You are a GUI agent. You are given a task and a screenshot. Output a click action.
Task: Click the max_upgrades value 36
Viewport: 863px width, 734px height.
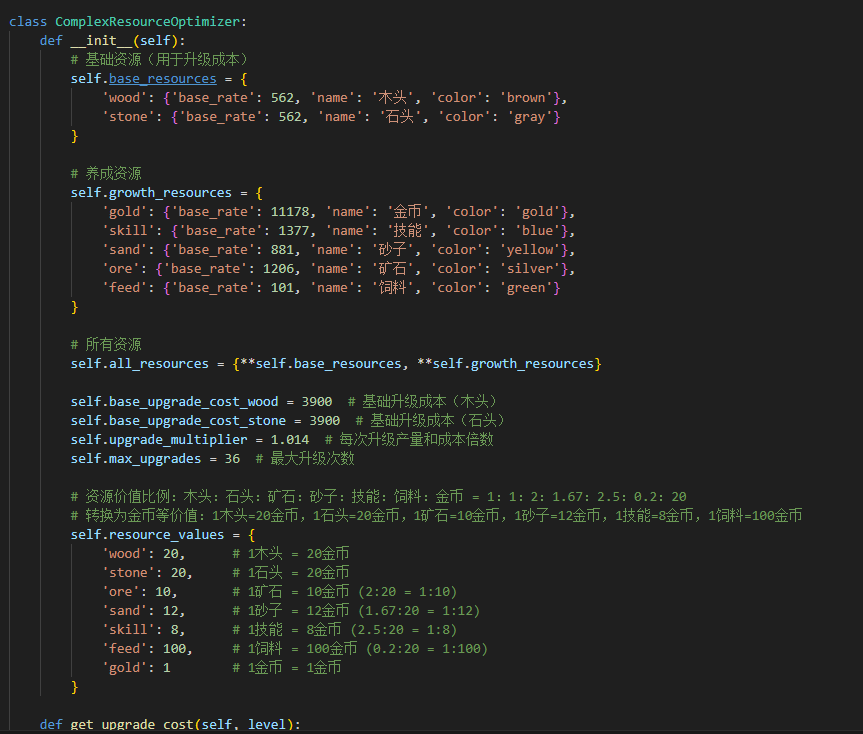point(232,459)
